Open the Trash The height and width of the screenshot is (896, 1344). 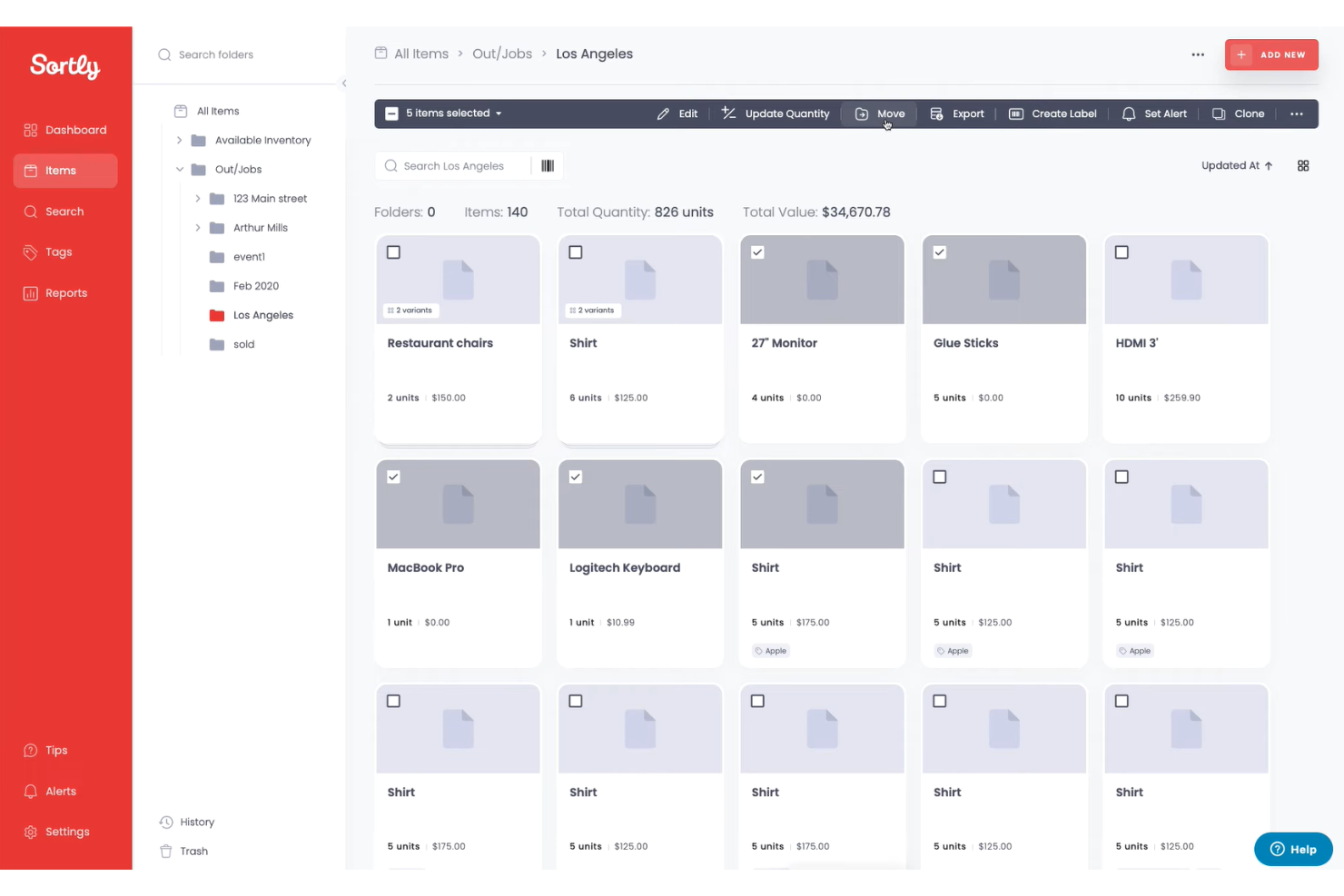point(184,851)
